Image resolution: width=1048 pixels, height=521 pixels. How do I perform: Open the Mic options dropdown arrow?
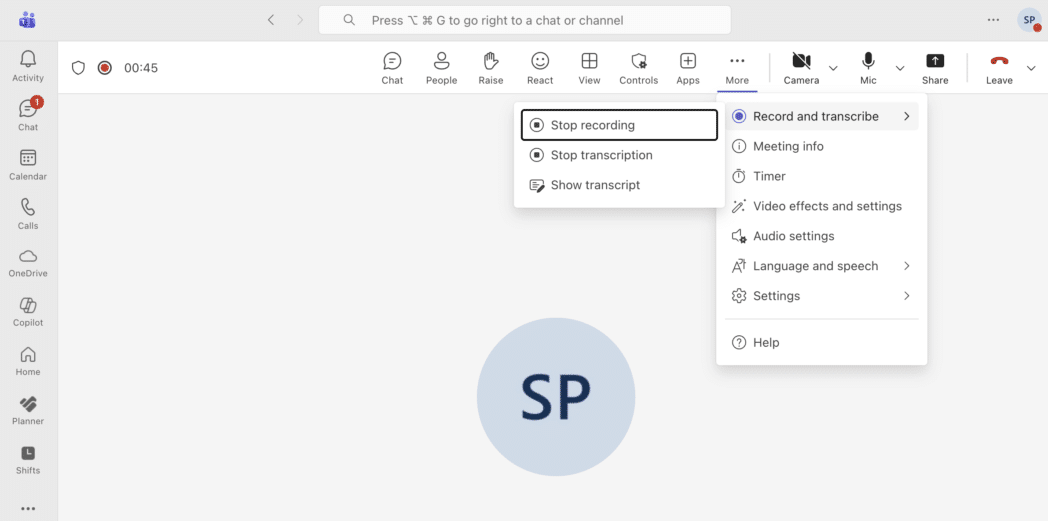[900, 68]
